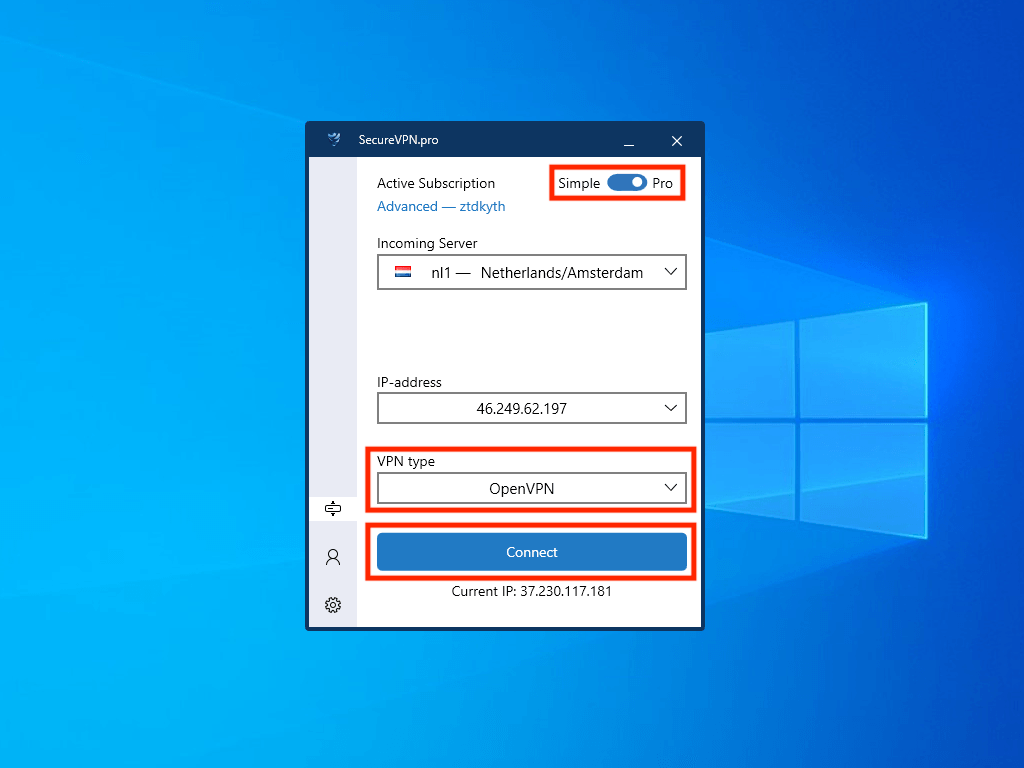Screen dimensions: 1024x768
Task: Click the VPN type label
Action: 406,461
